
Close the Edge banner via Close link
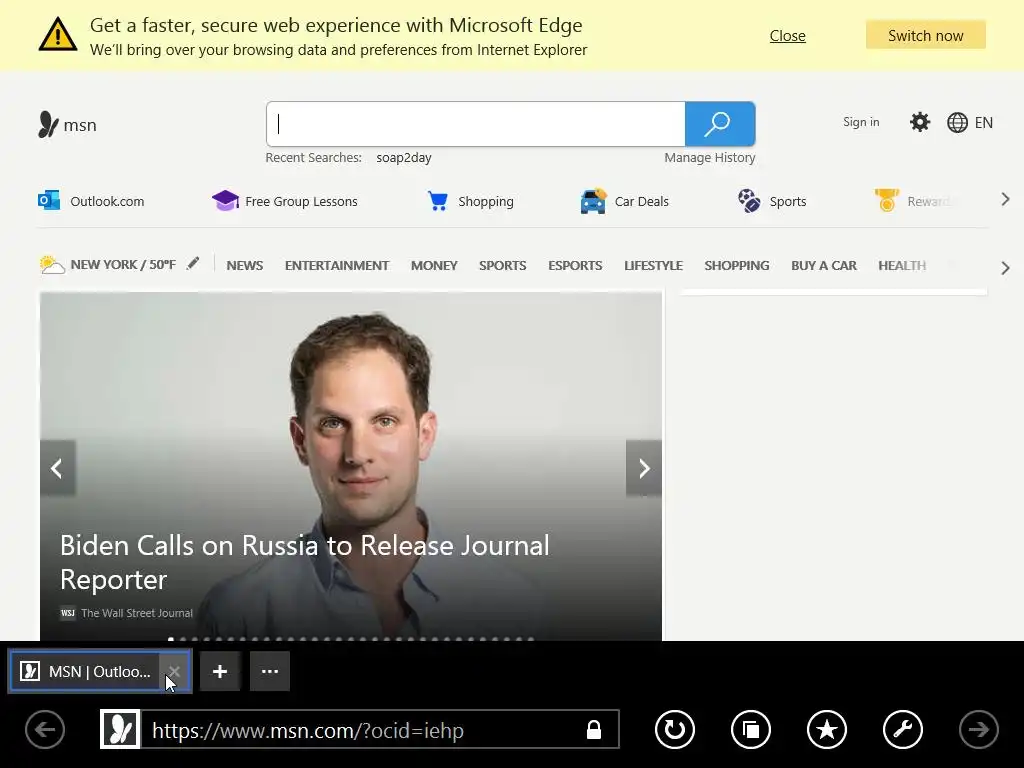[788, 36]
